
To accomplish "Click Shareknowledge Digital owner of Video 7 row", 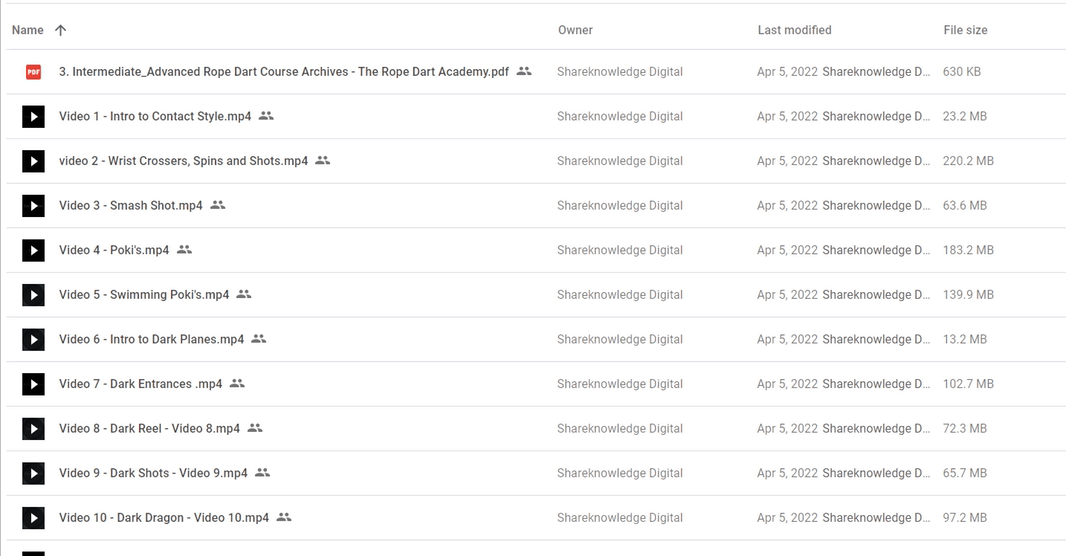I will [619, 384].
